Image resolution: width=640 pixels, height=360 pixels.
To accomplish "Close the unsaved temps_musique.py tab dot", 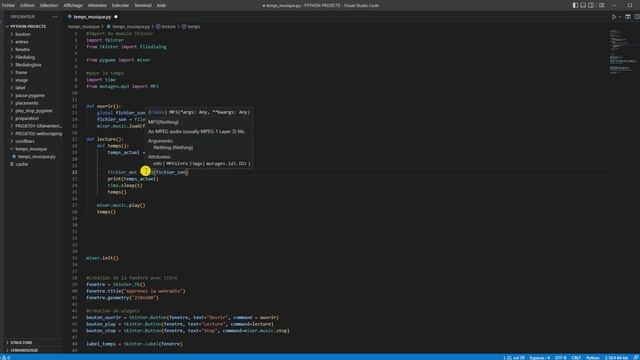I will [116, 17].
